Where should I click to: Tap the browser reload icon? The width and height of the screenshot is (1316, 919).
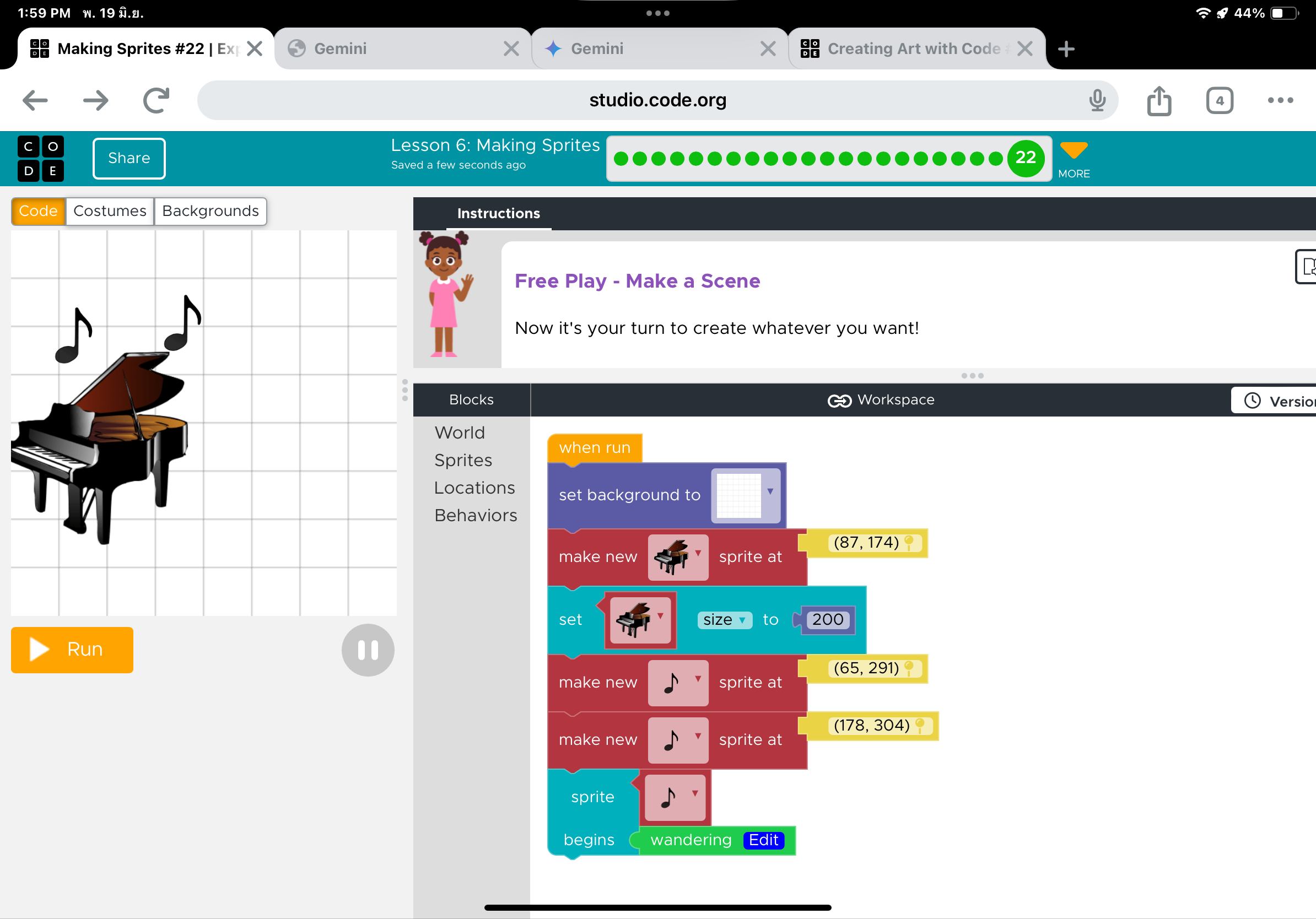pyautogui.click(x=157, y=101)
